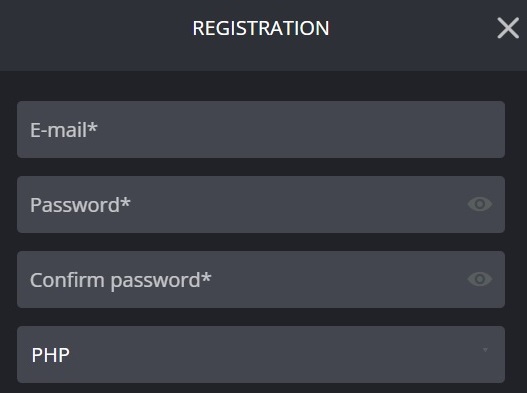The width and height of the screenshot is (527, 393).
Task: Click the eye icon beside Confirm password
Action: (480, 279)
